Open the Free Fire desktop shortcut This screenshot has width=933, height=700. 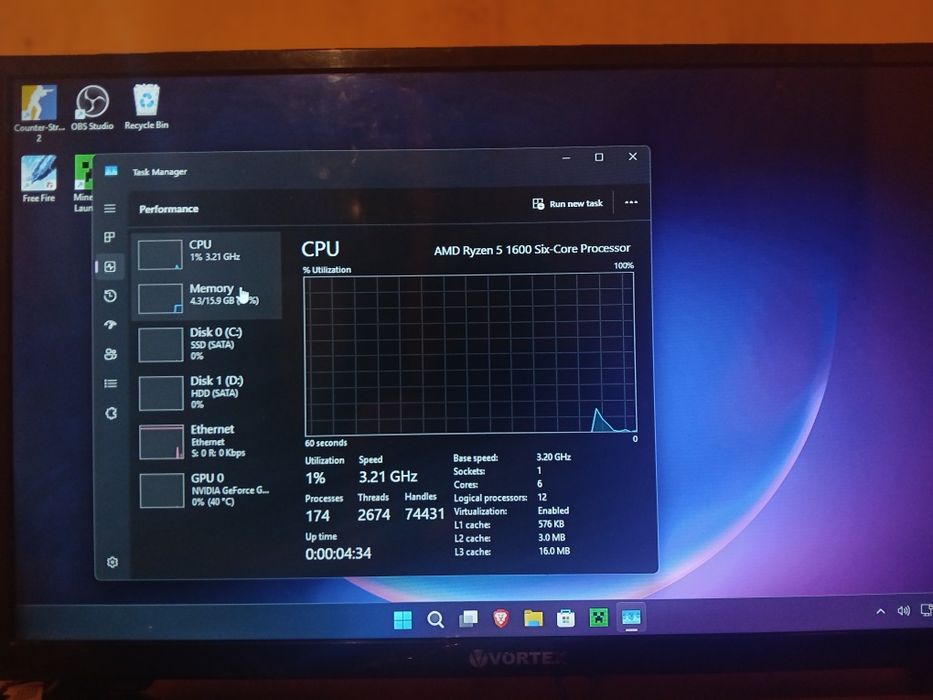point(39,179)
